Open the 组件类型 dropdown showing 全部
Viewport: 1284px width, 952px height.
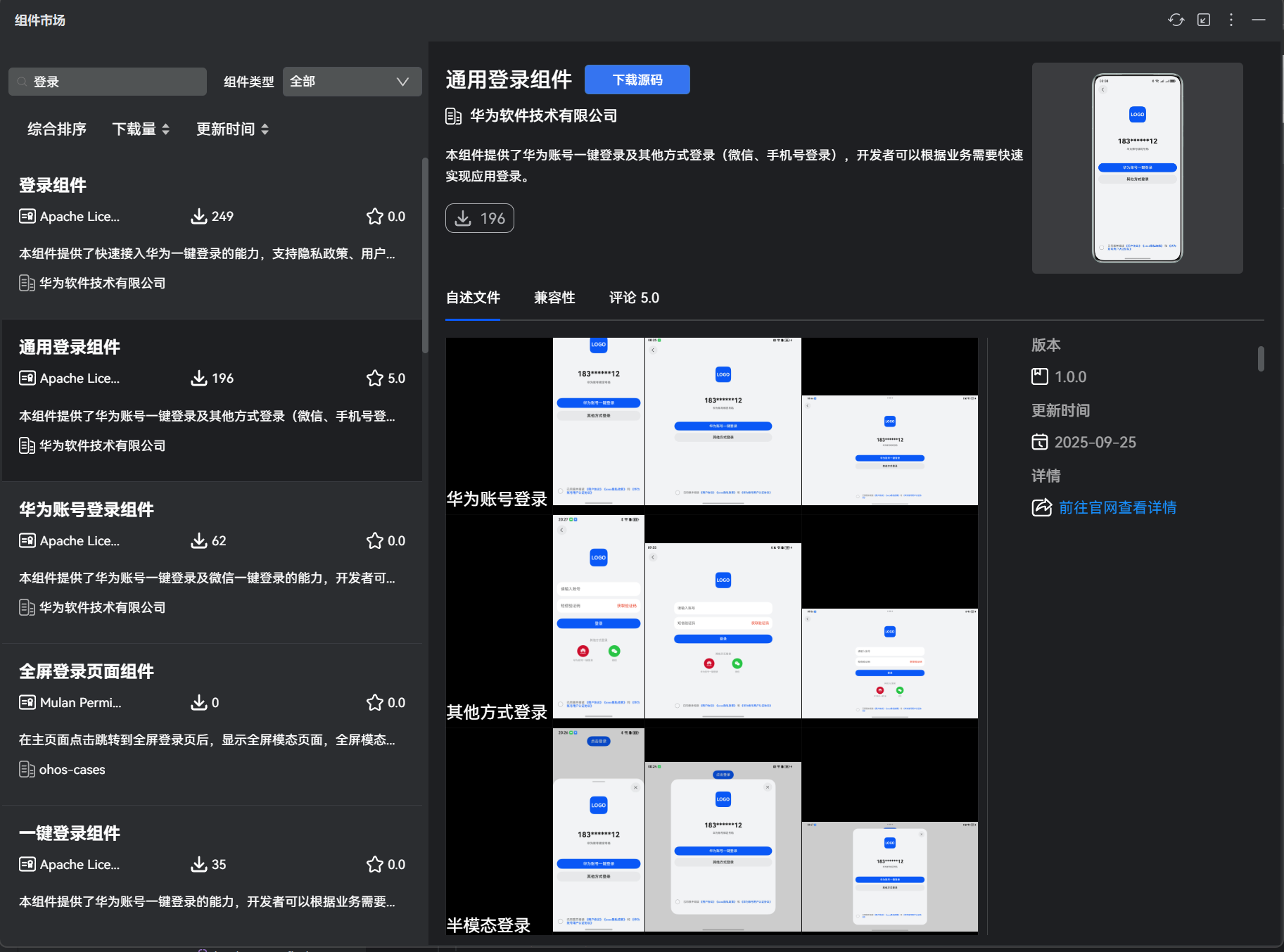click(352, 82)
